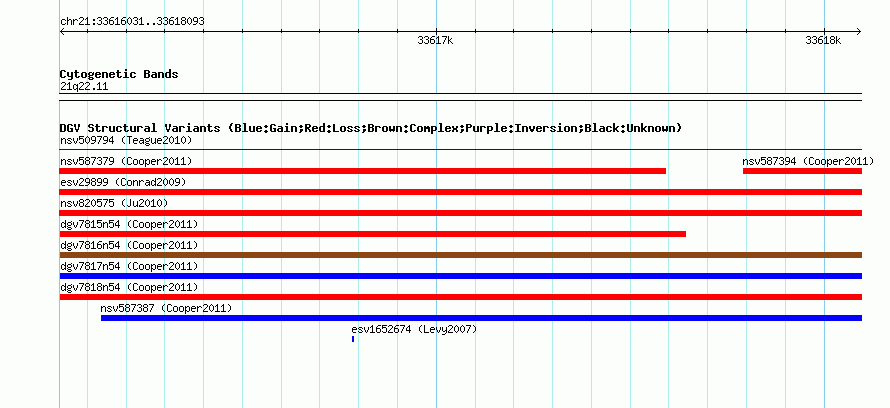
Task: Click the dgv7815n54 (Cooper2011) label
Action: click(x=129, y=224)
